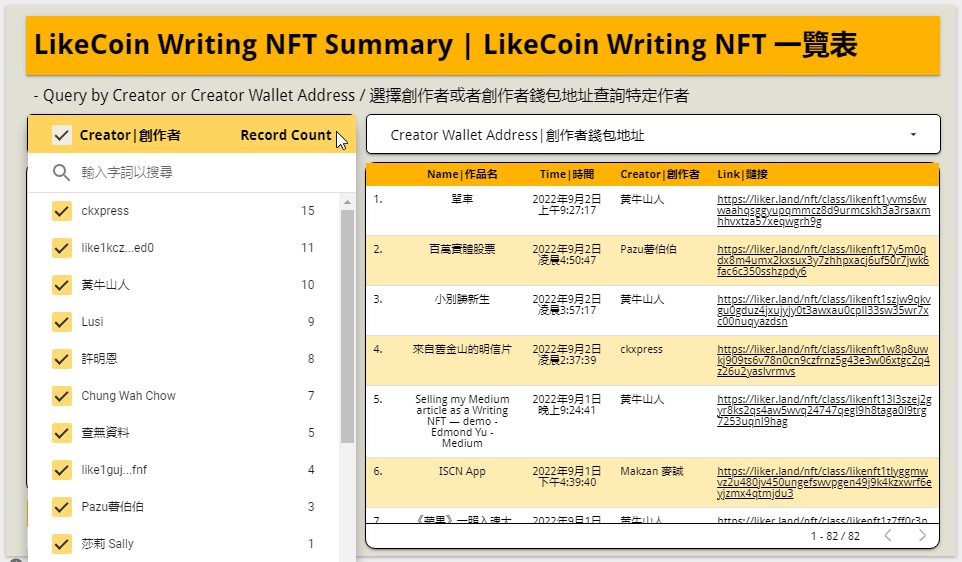The image size is (962, 562).
Task: Uncheck the Lusi creator checkbox
Action: [61, 322]
